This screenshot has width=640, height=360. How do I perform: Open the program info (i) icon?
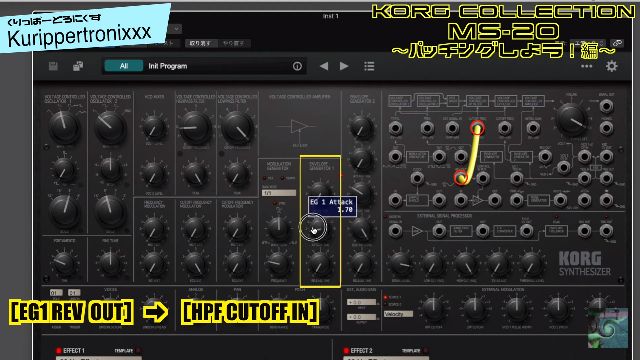(x=297, y=66)
